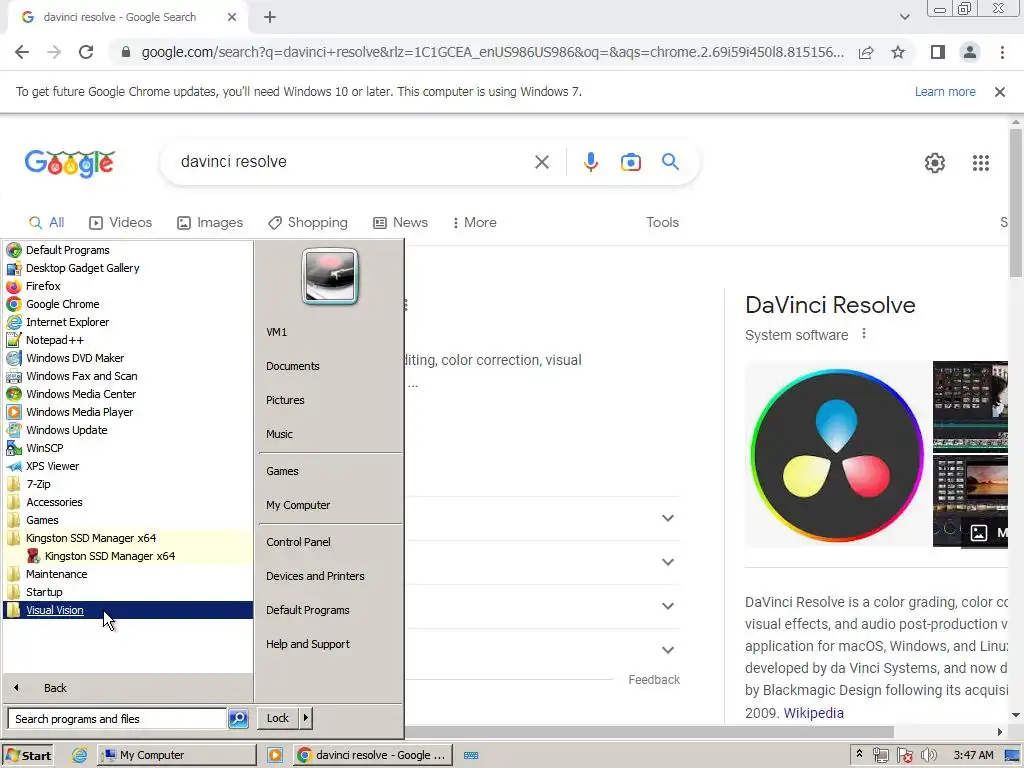
Task: Launch Internet Explorer from the Start menu
Action: pos(67,322)
